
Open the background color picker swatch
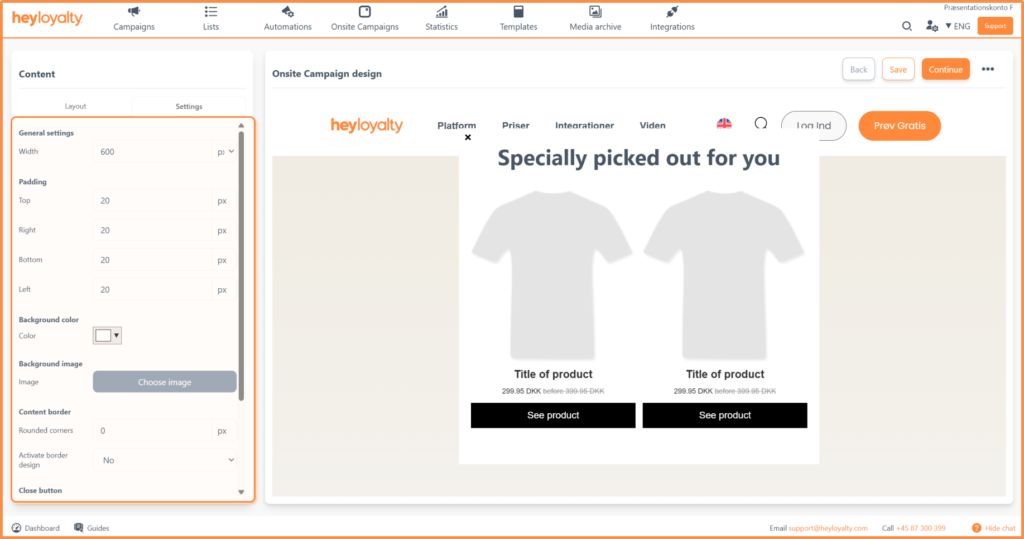[107, 336]
